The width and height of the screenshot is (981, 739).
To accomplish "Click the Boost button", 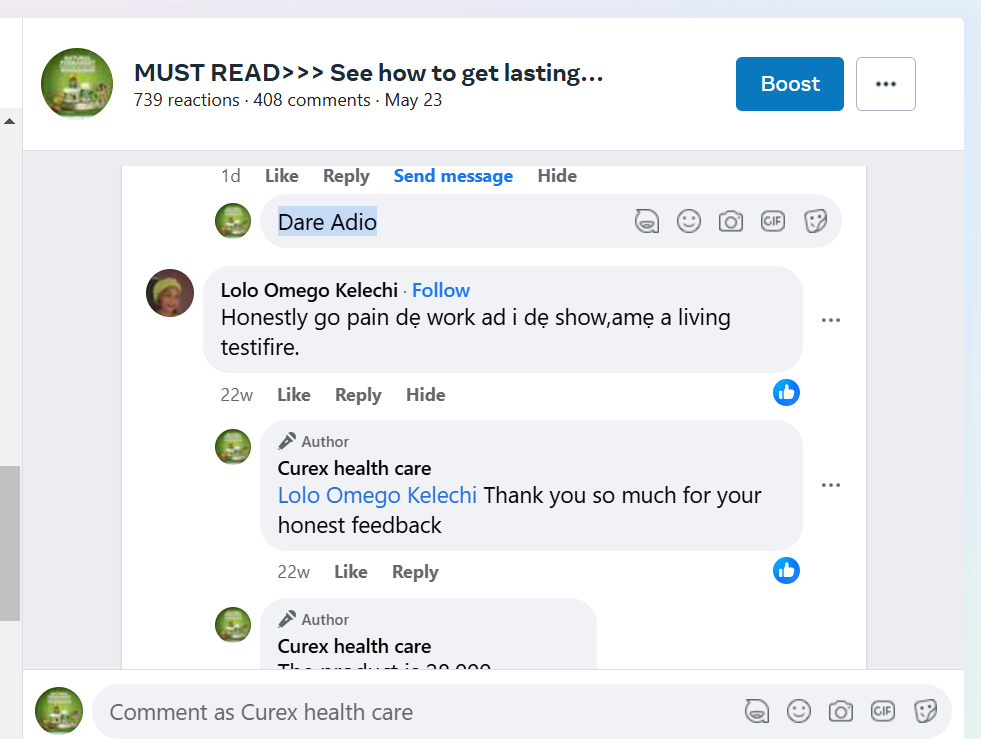I will click(x=790, y=84).
